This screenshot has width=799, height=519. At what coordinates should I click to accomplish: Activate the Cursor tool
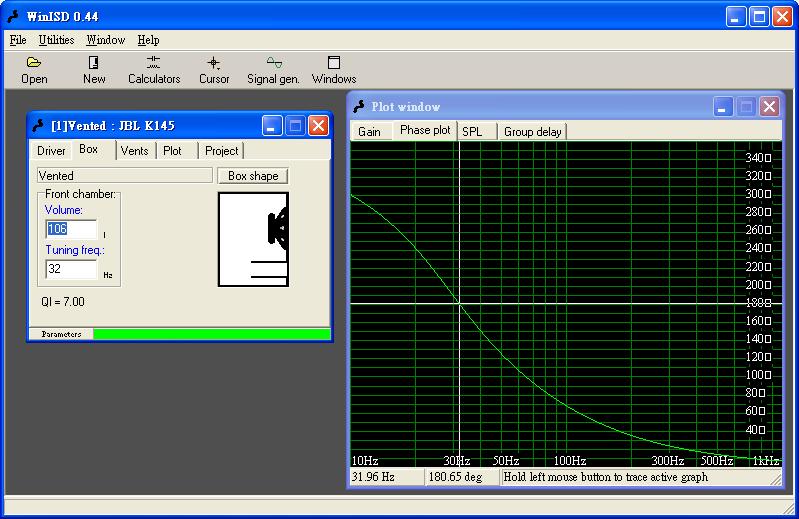click(x=214, y=69)
